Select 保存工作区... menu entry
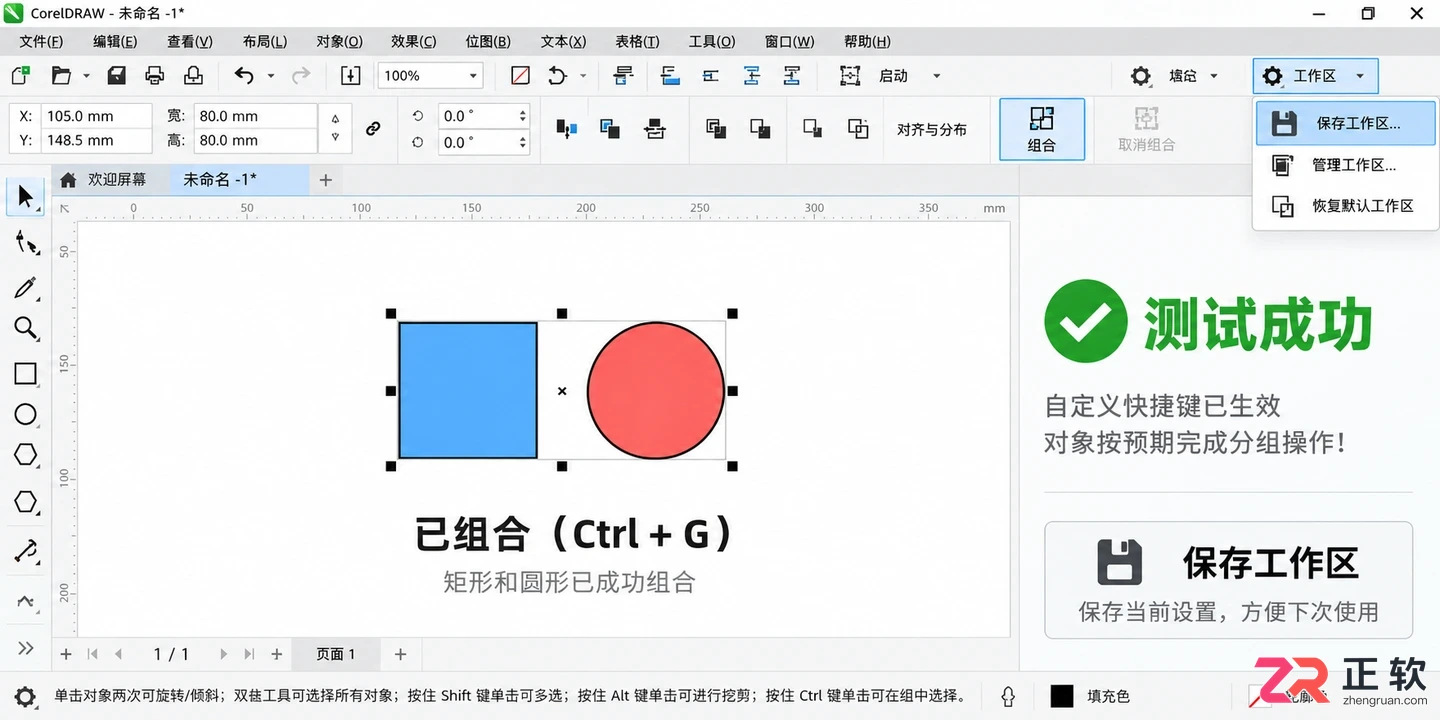Screen dimensions: 1440x720 [x=1345, y=124]
